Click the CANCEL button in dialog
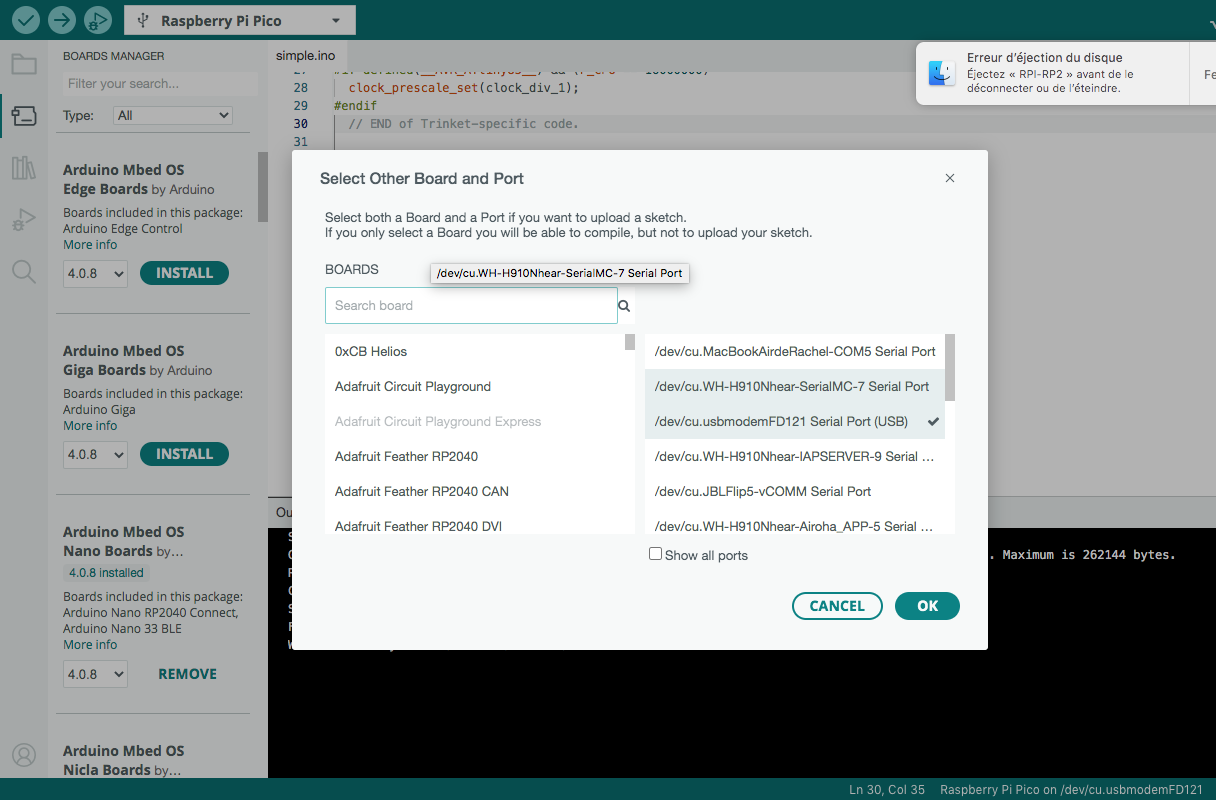Screen dimensions: 1216x800 point(837,606)
